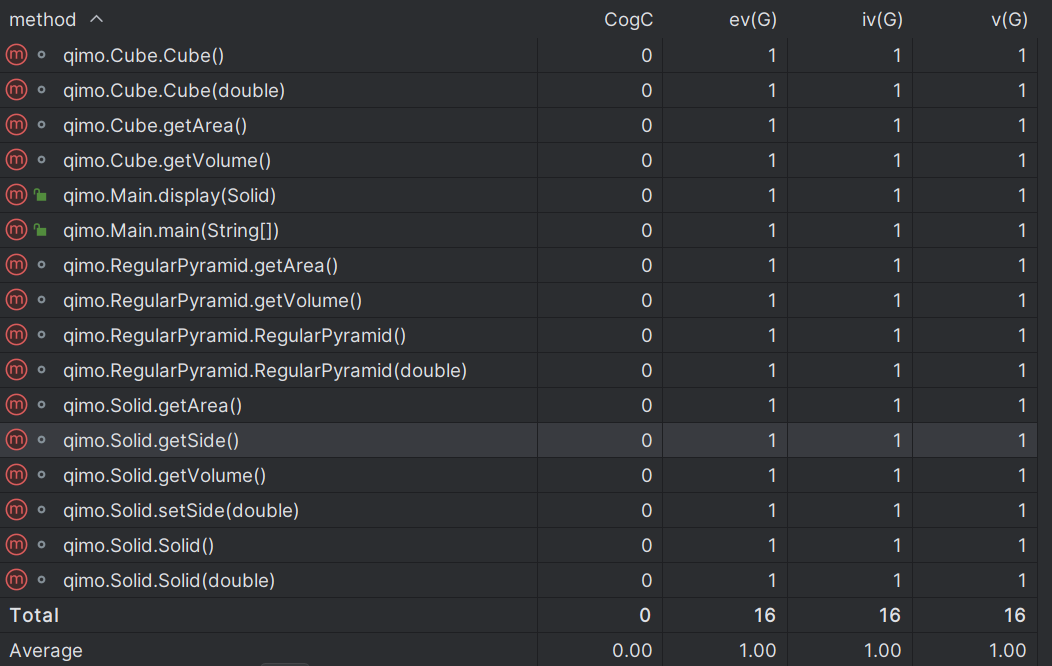Click green public lock icon for Main.display(Solid)
Screen dimensions: 1052x666
[41, 196]
